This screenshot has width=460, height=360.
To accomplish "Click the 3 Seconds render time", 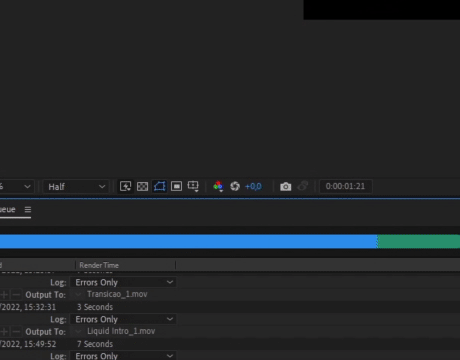I will (x=95, y=307).
